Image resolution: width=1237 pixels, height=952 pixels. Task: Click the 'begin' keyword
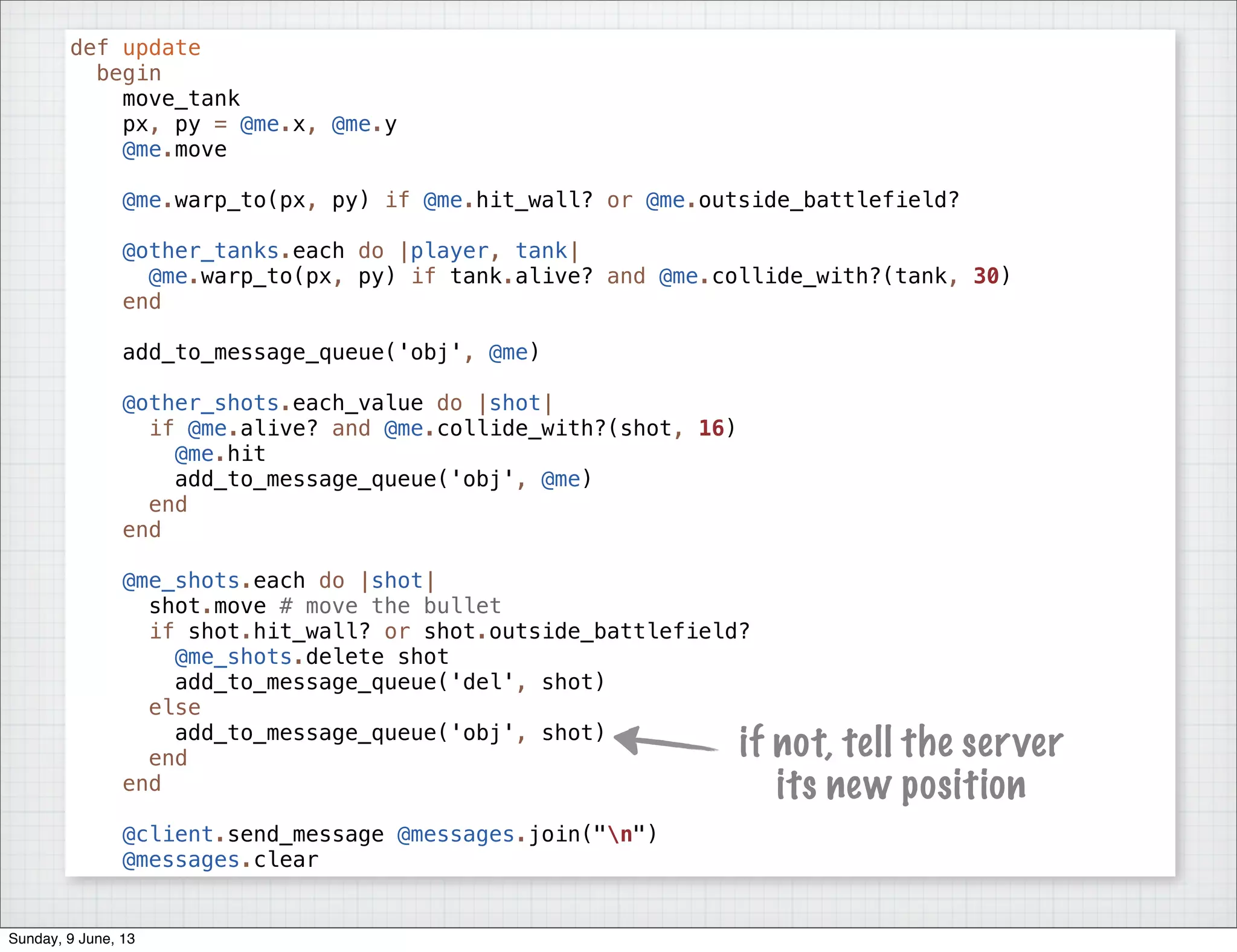[129, 73]
